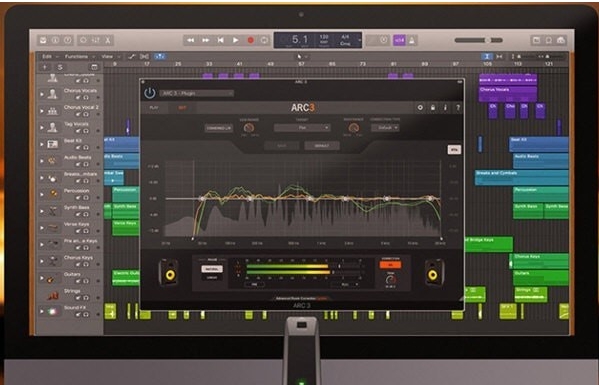599x385 pixels.
Task: Add a new track with plus button
Action: [x=44, y=67]
